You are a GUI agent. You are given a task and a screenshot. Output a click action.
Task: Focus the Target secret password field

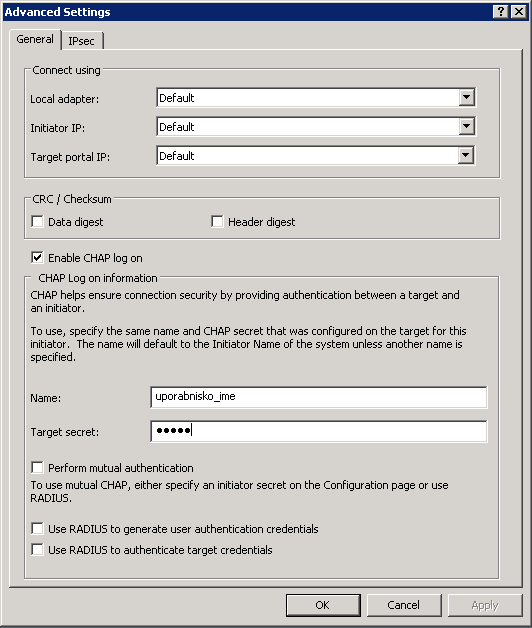319,431
